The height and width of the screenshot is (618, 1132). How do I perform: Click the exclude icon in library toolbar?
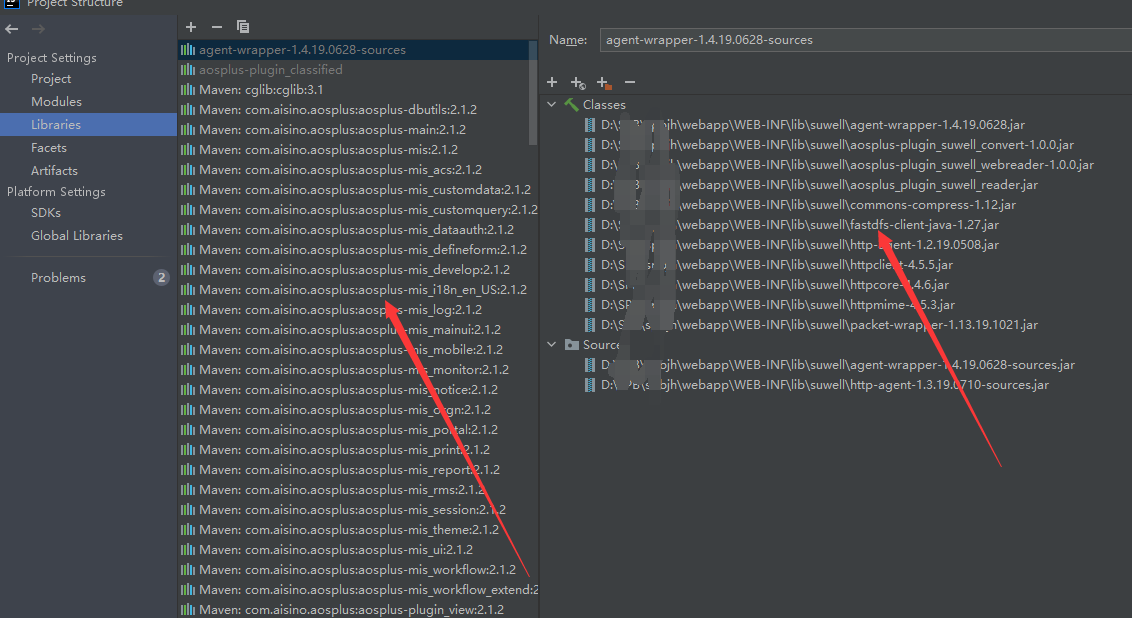(x=604, y=83)
